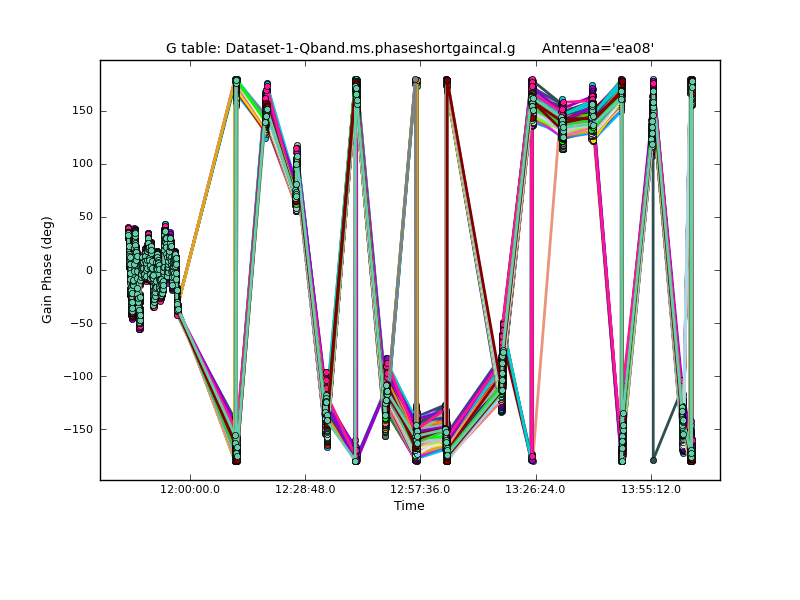Select the 12:28:48.0 time tick label
This screenshot has height=600, width=800.
[305, 489]
